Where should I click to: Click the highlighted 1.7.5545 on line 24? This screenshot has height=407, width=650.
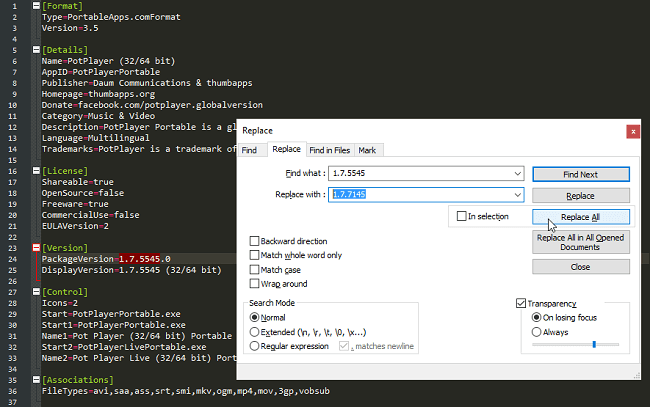[139, 259]
